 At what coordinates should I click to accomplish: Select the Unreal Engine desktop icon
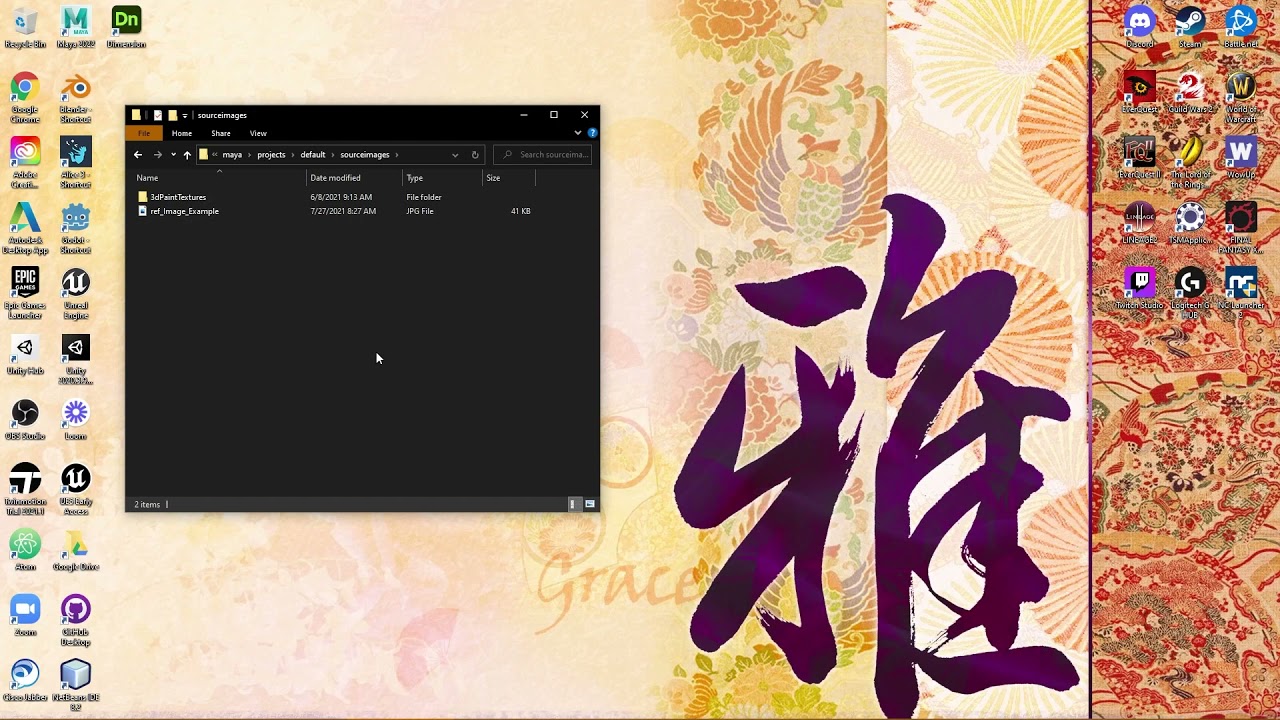point(75,294)
